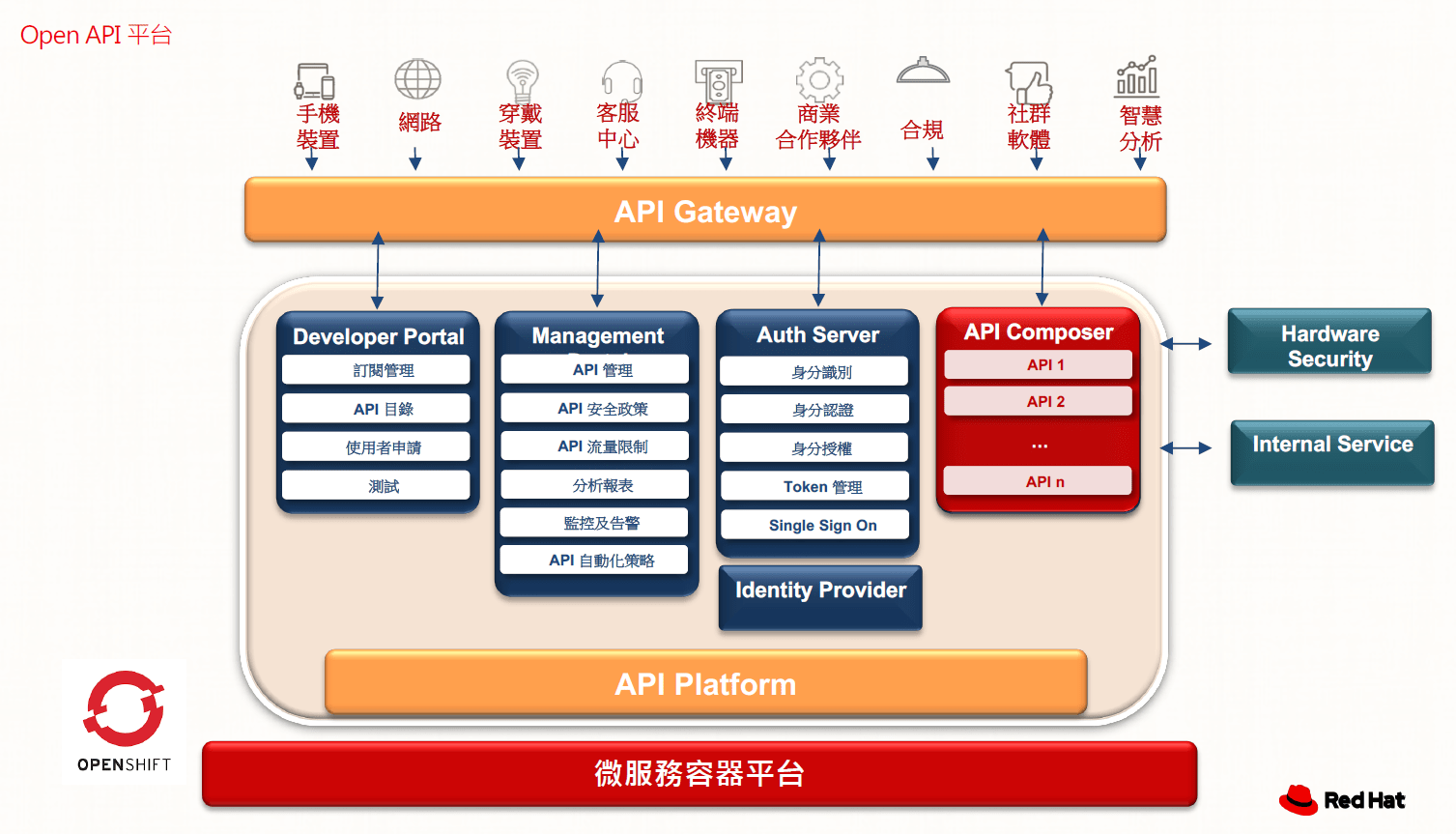Select the 合規 compliance icon
Screen dimensions: 1456x834
tap(923, 72)
